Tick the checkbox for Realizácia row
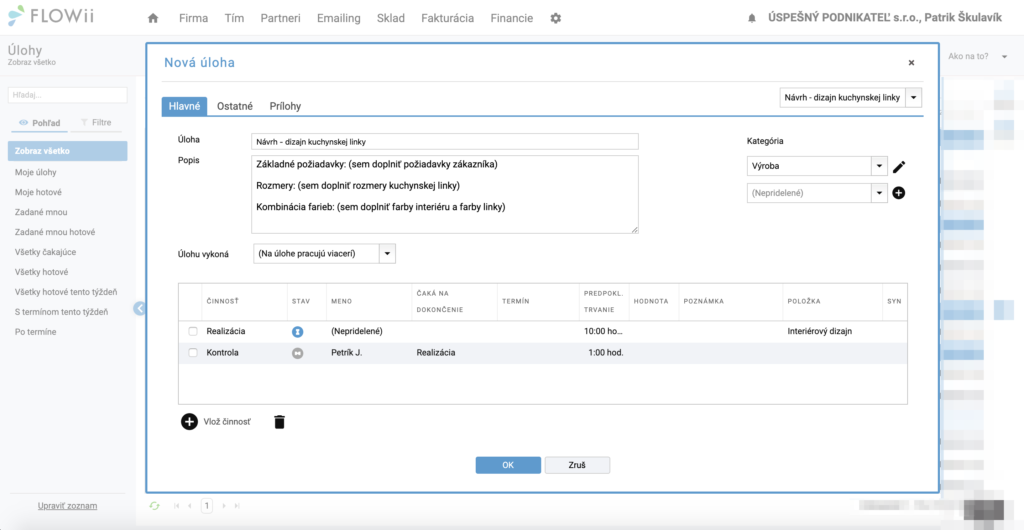Viewport: 1024px width, 530px height. coord(193,332)
